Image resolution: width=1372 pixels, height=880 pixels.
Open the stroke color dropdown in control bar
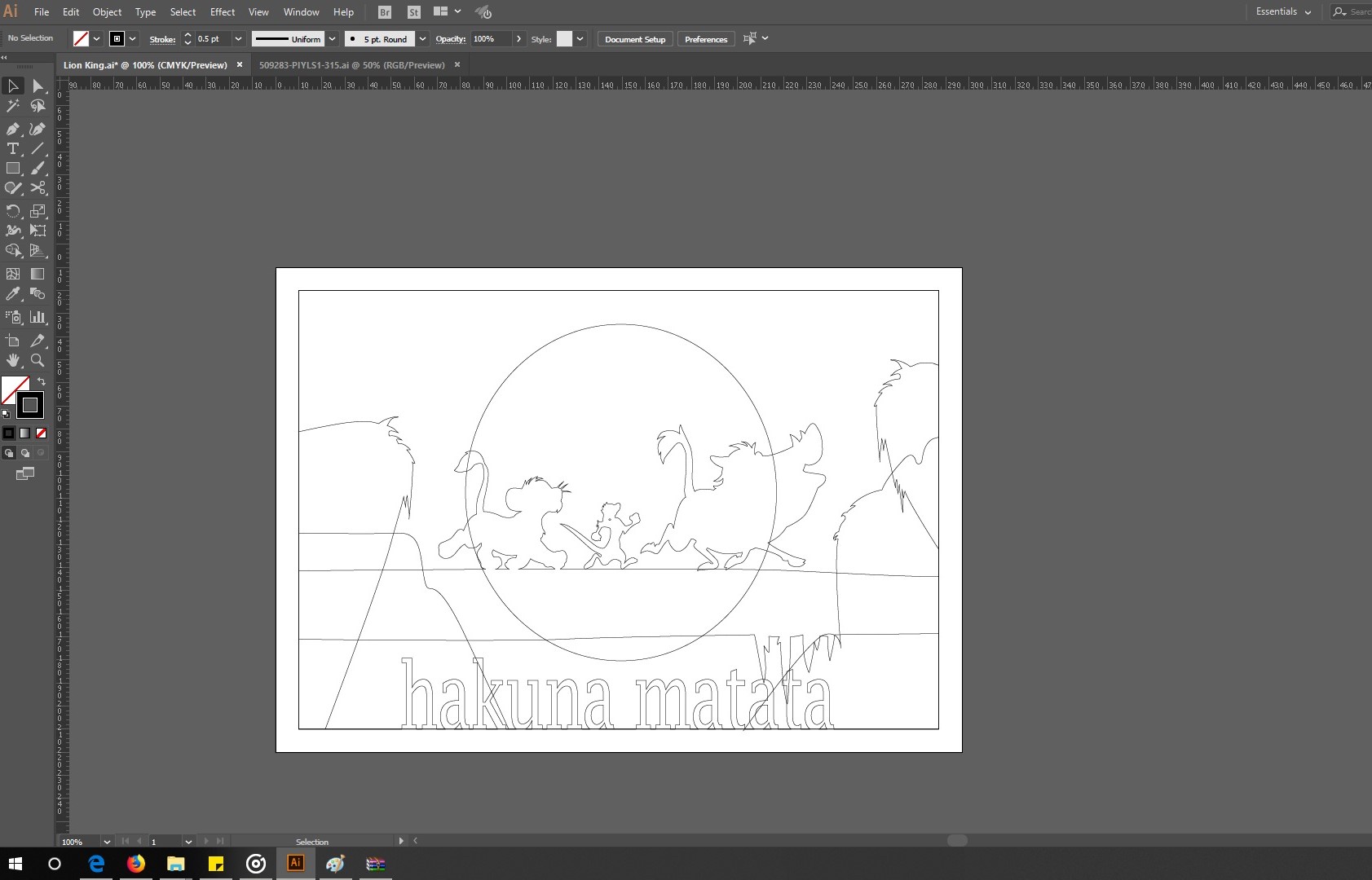coord(133,39)
